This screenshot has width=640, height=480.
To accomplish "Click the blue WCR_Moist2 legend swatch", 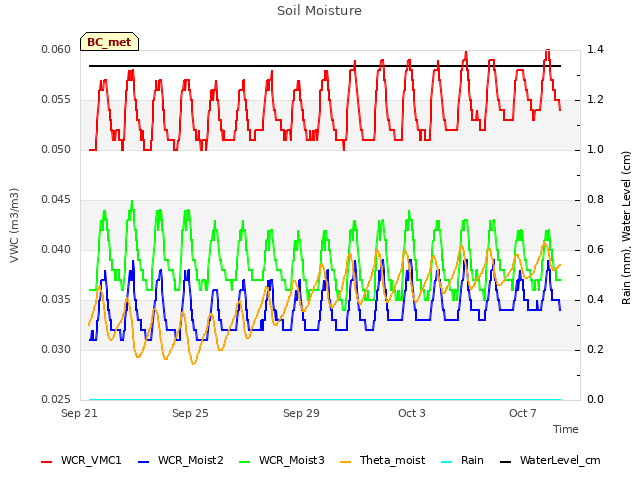I will tap(144, 461).
